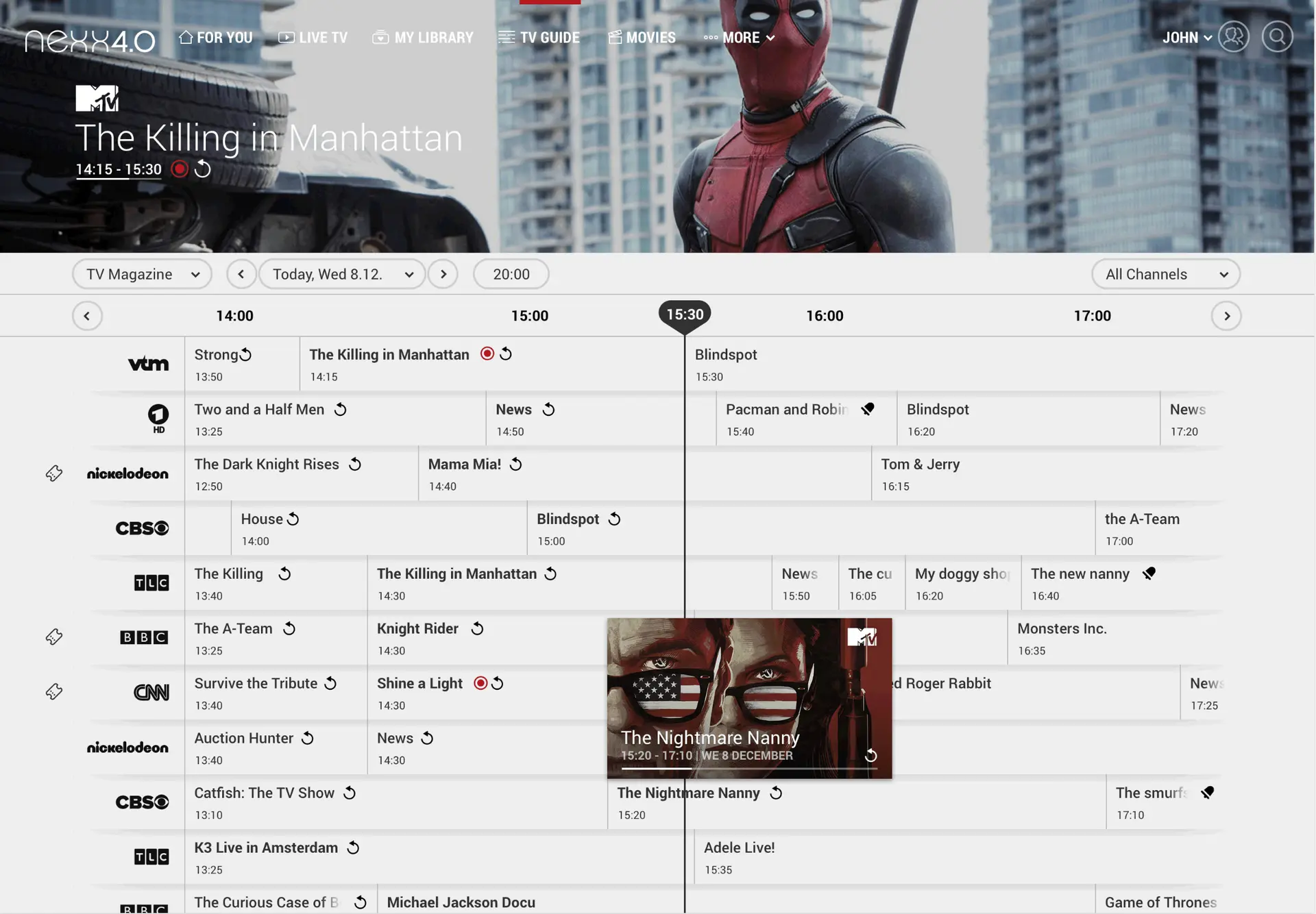Image resolution: width=1316 pixels, height=914 pixels.
Task: Go to previous day in date picker
Action: (241, 274)
